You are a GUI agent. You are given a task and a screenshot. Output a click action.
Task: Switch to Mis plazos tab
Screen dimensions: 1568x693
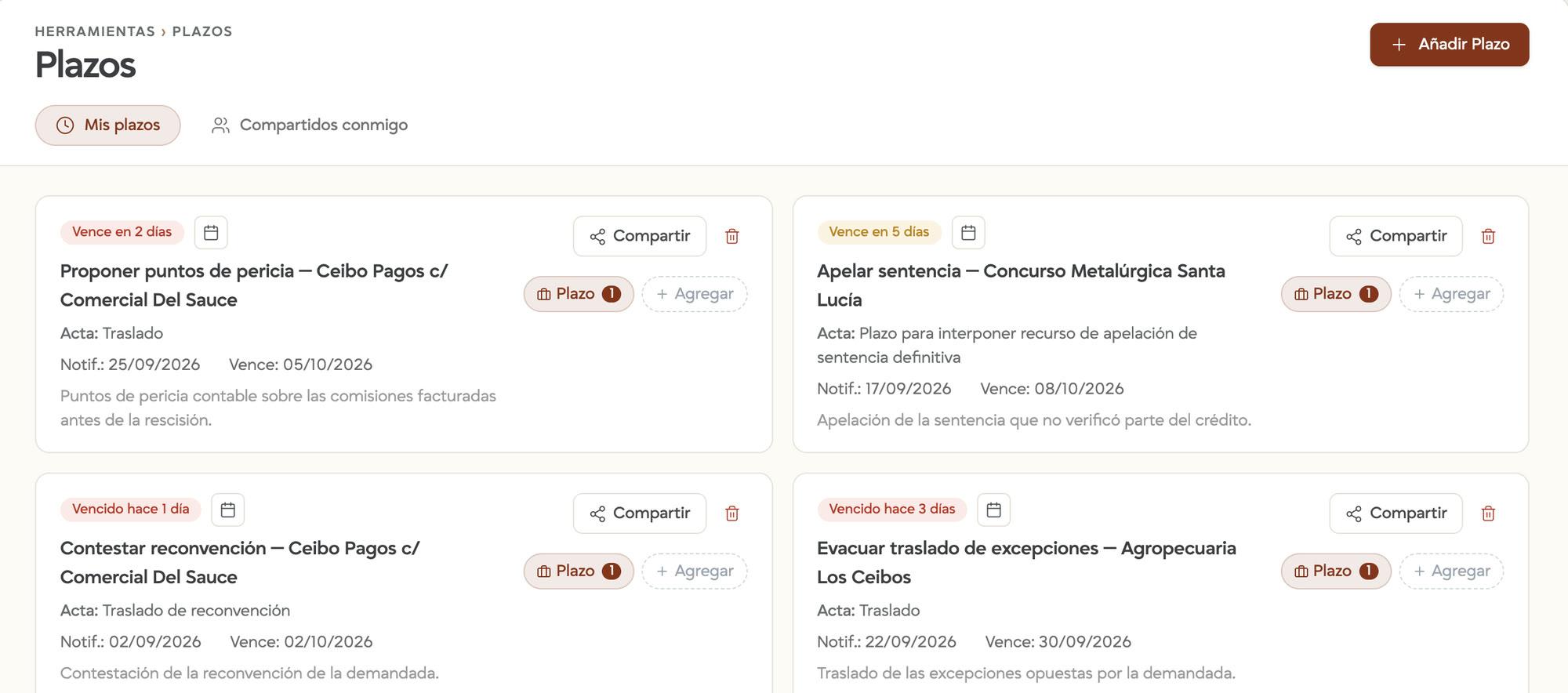click(108, 125)
